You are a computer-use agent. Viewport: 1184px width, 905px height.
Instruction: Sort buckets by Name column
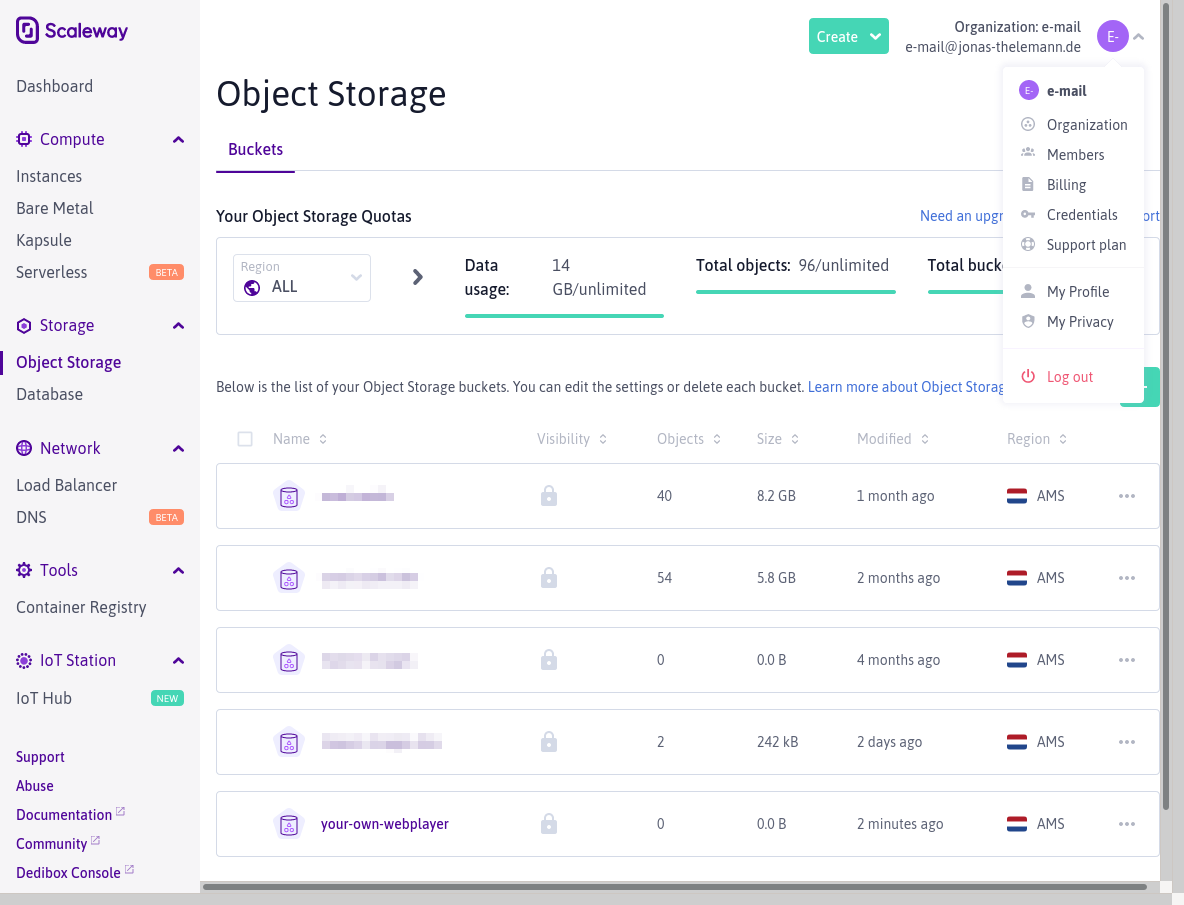(x=300, y=439)
